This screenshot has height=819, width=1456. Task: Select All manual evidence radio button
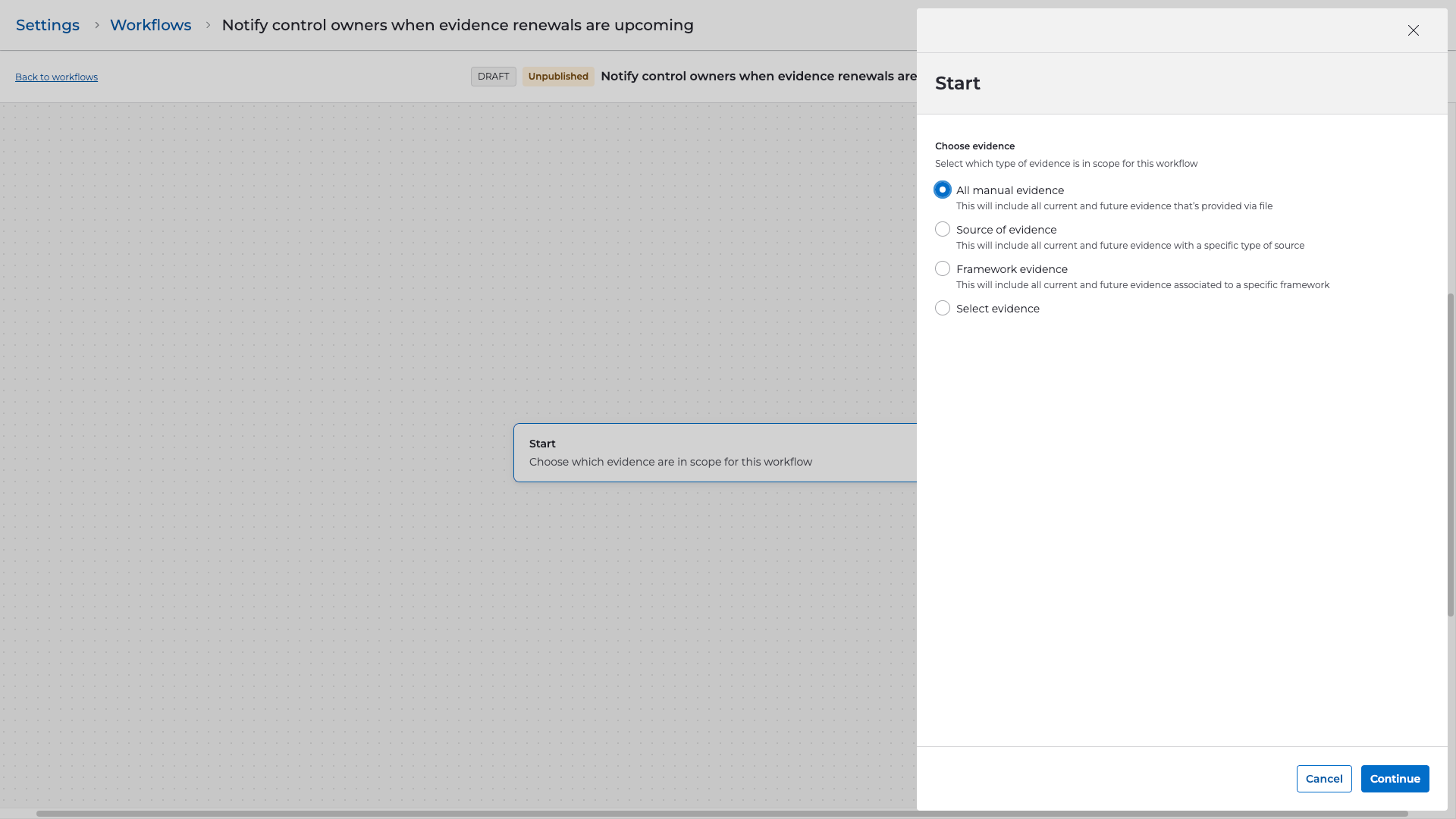point(942,190)
